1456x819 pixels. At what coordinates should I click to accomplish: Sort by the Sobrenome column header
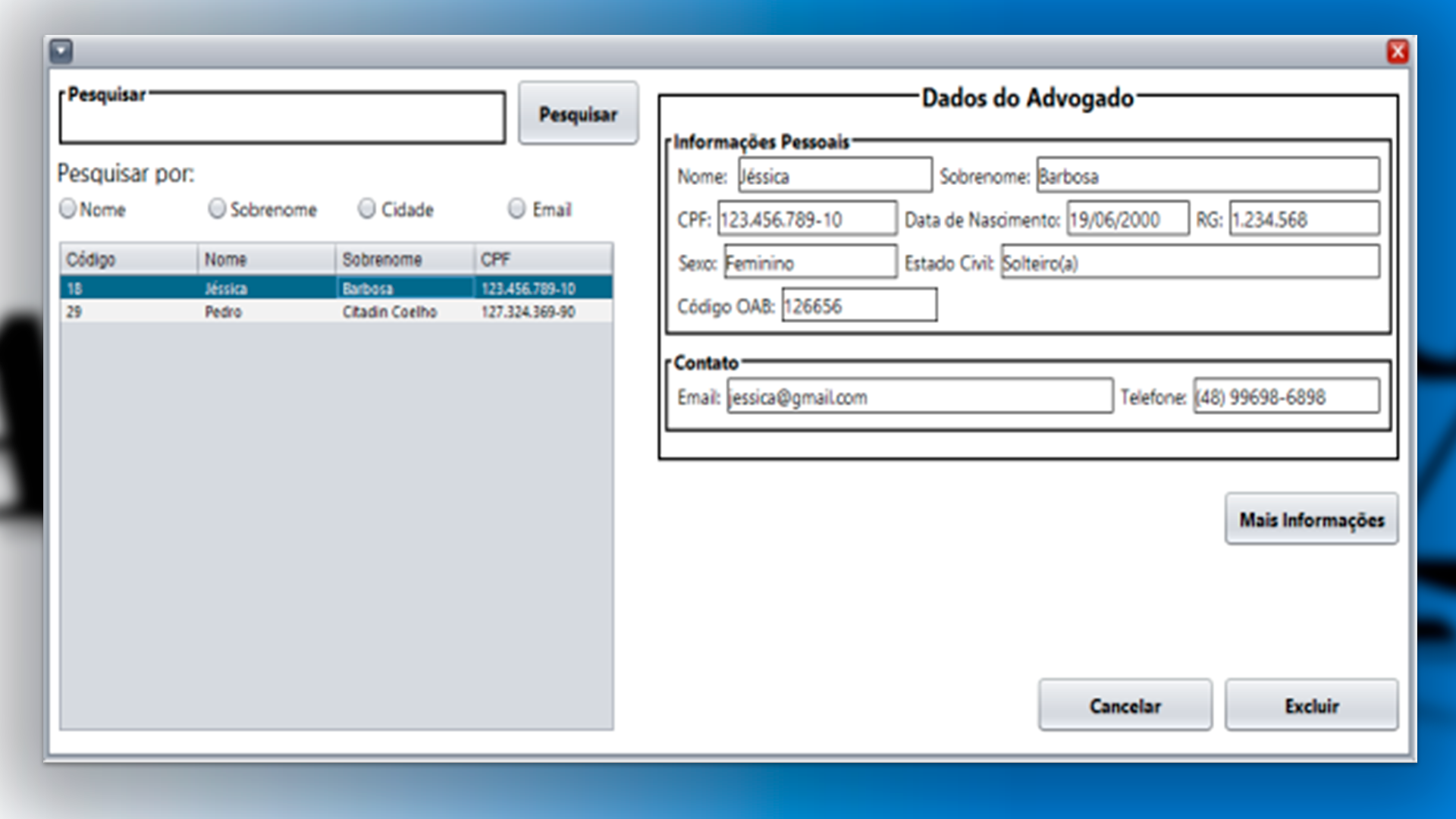pyautogui.click(x=405, y=259)
